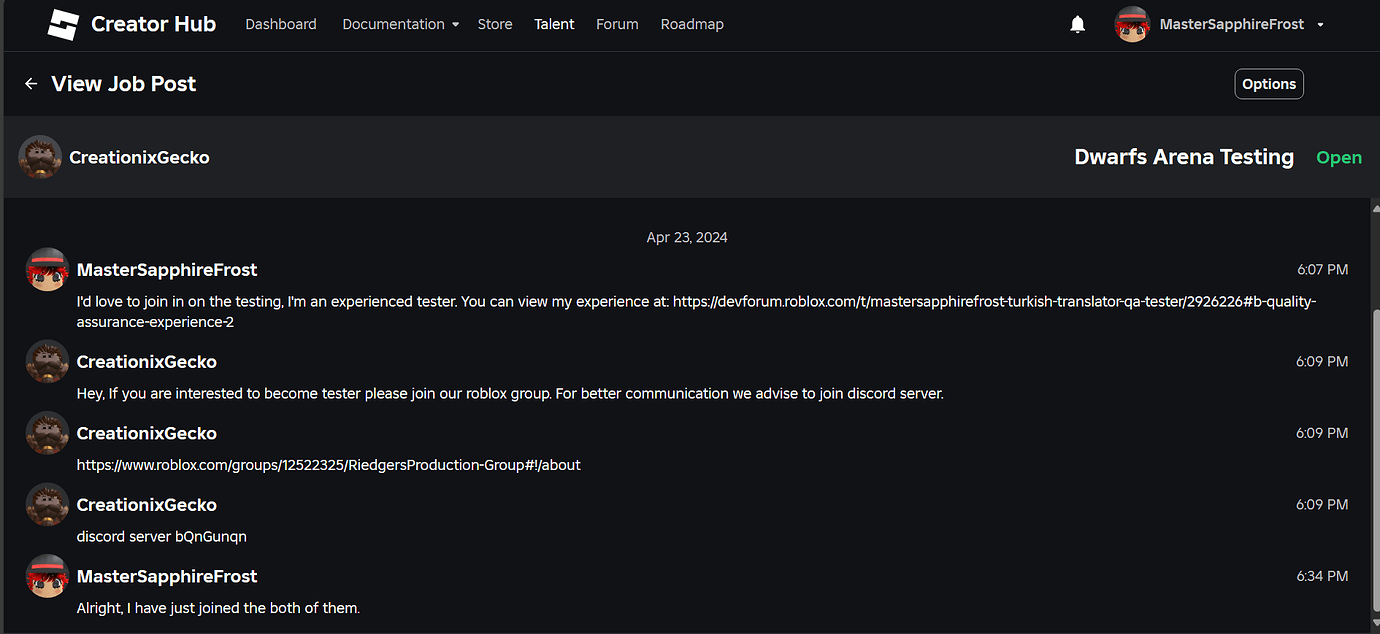This screenshot has height=634, width=1380.
Task: Click the Creator Hub logo icon
Action: (x=60, y=24)
